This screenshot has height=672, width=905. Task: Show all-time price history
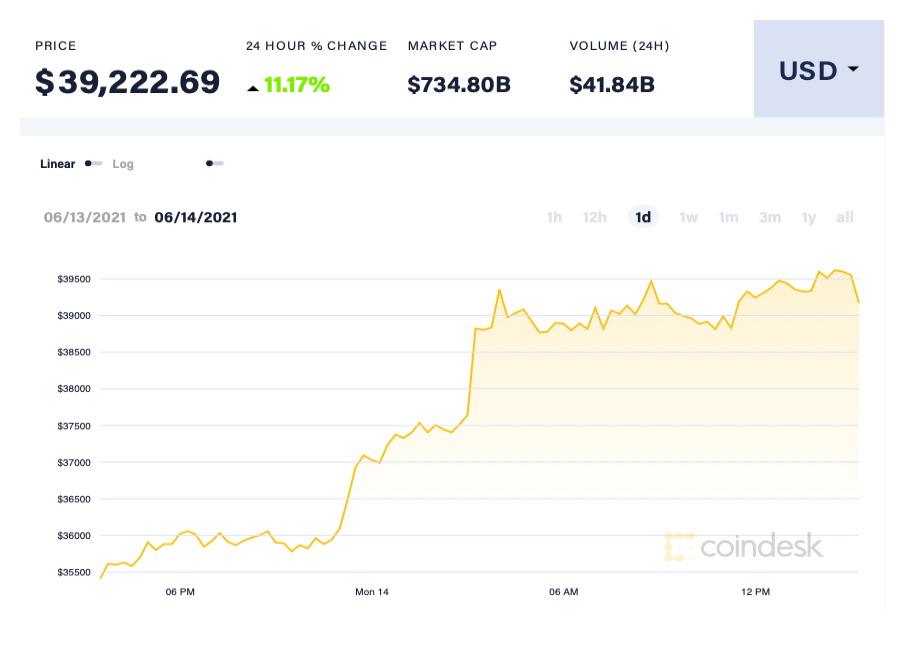coord(845,217)
